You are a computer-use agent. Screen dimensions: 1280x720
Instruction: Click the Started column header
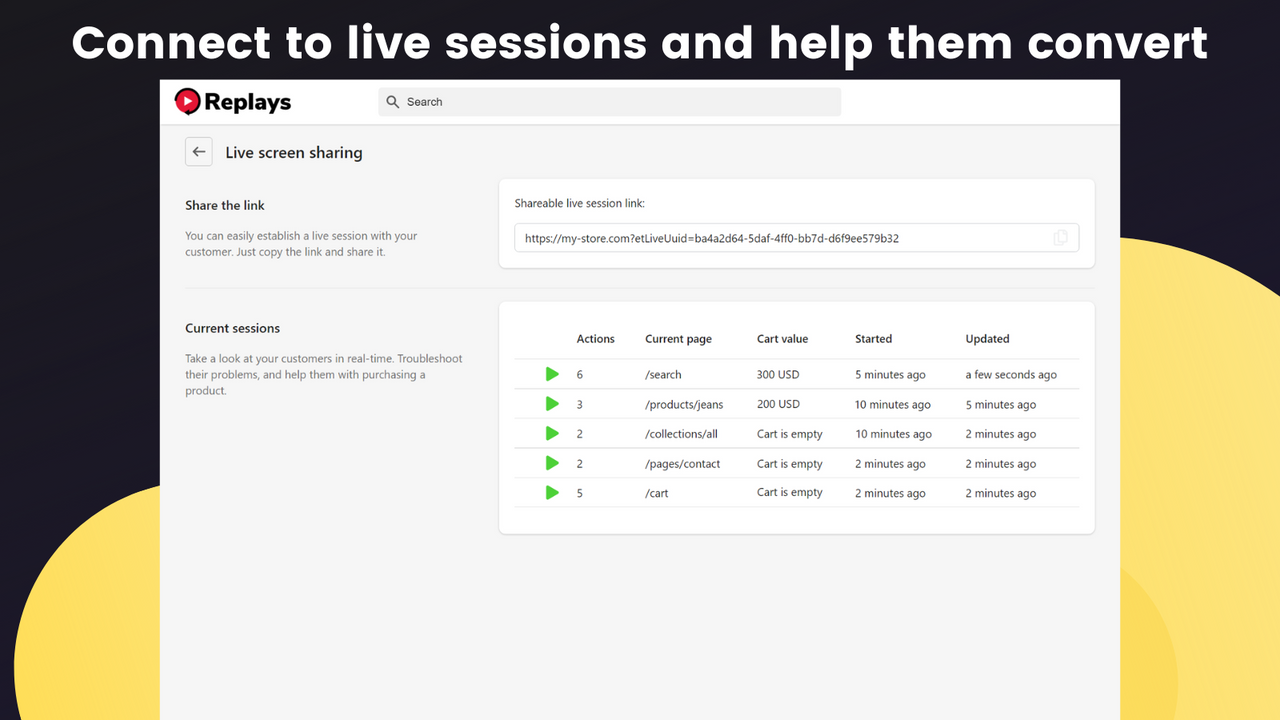tap(873, 338)
